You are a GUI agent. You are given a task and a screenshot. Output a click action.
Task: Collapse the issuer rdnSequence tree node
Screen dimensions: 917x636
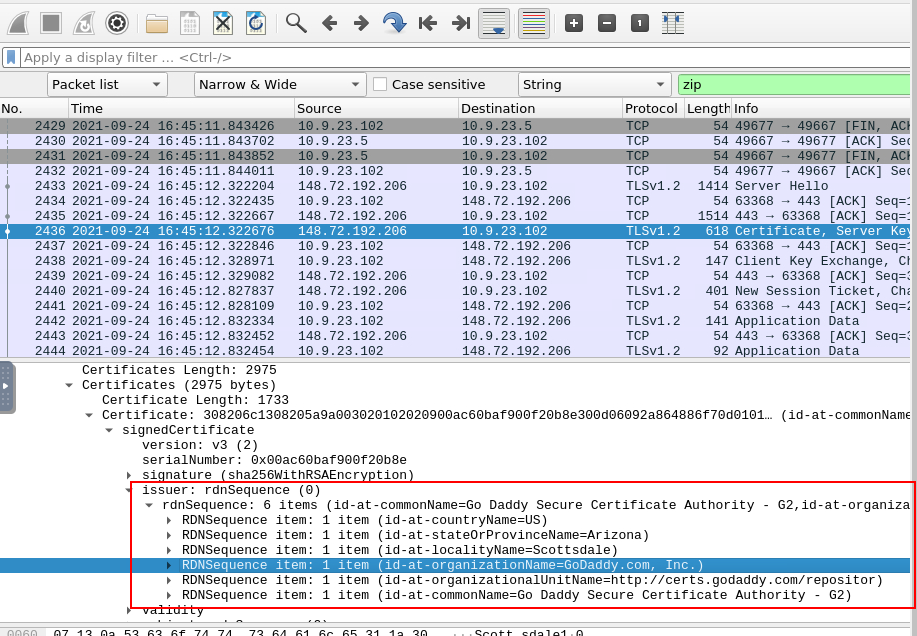tap(130, 490)
